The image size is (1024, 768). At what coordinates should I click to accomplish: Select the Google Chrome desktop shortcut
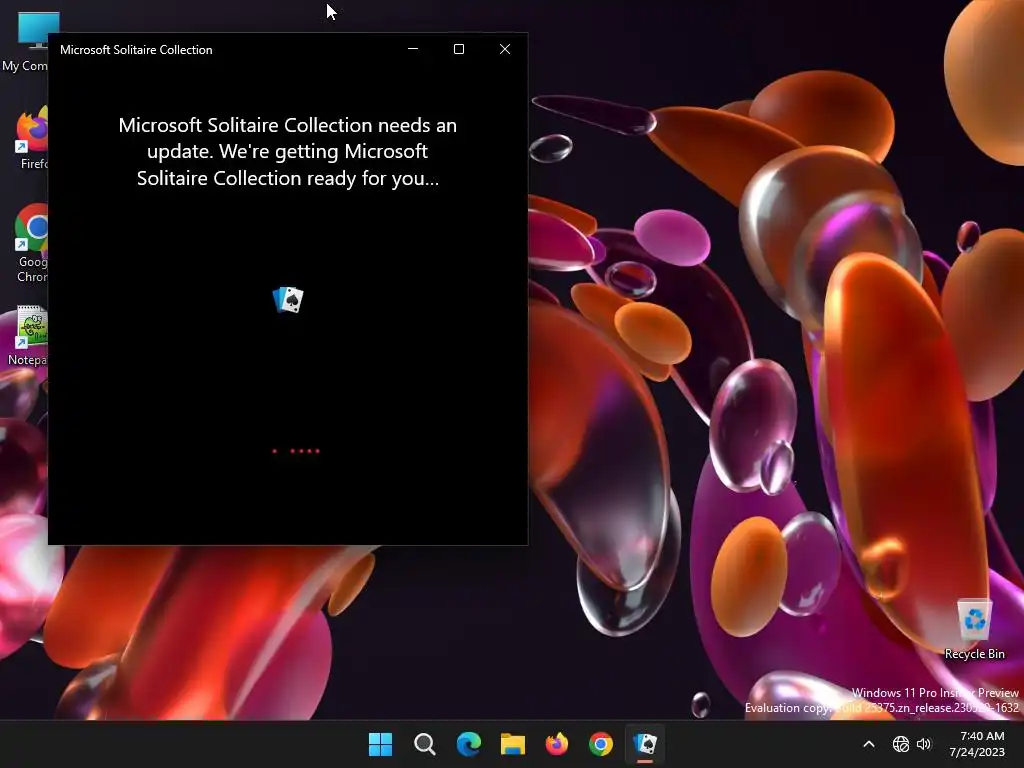point(31,243)
